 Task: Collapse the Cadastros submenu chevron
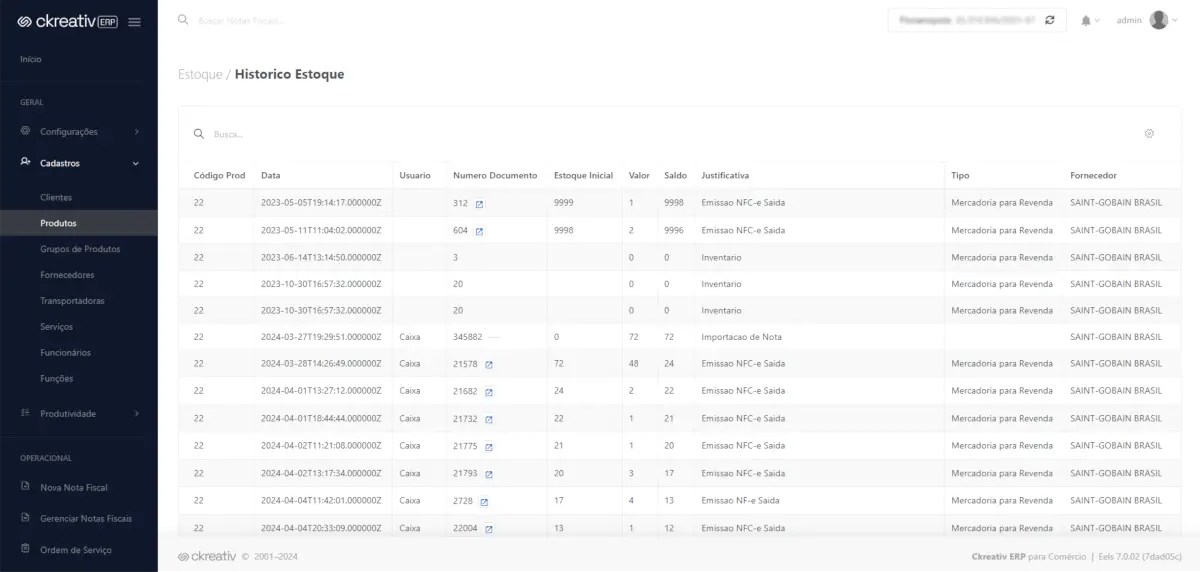click(136, 163)
